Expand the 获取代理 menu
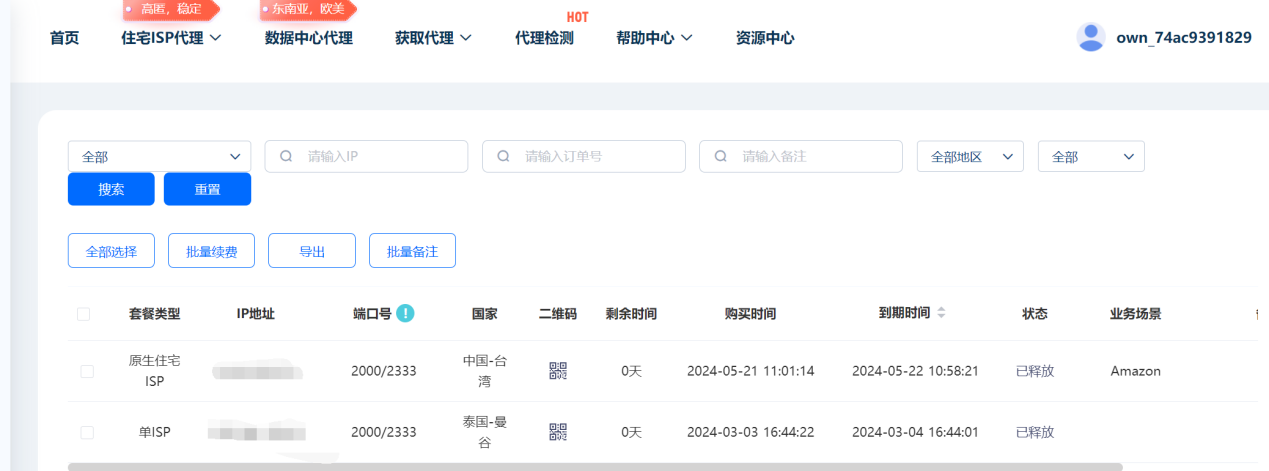Viewport: 1269px width, 471px height. tap(433, 38)
